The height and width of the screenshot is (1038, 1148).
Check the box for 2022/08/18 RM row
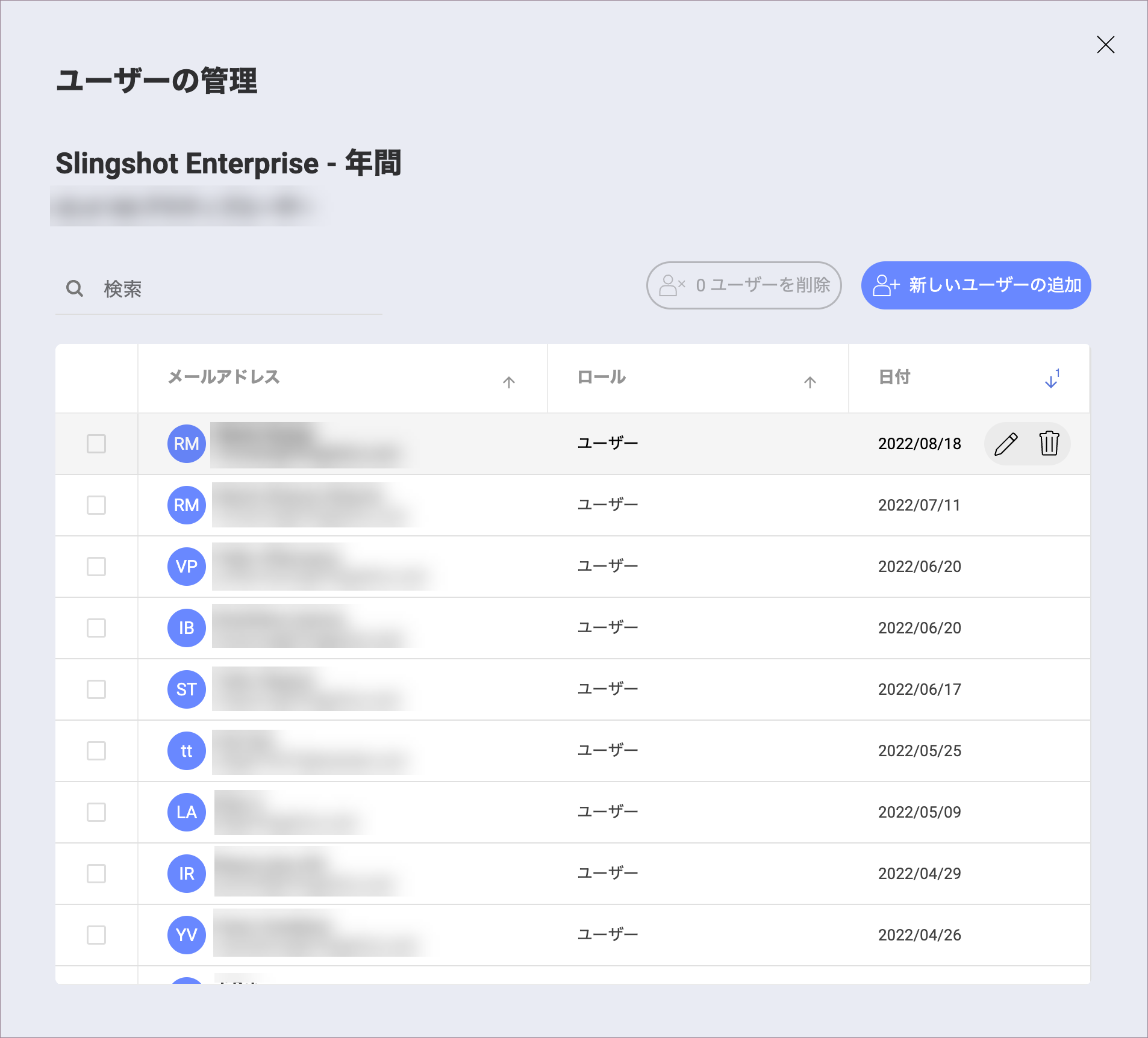(96, 444)
